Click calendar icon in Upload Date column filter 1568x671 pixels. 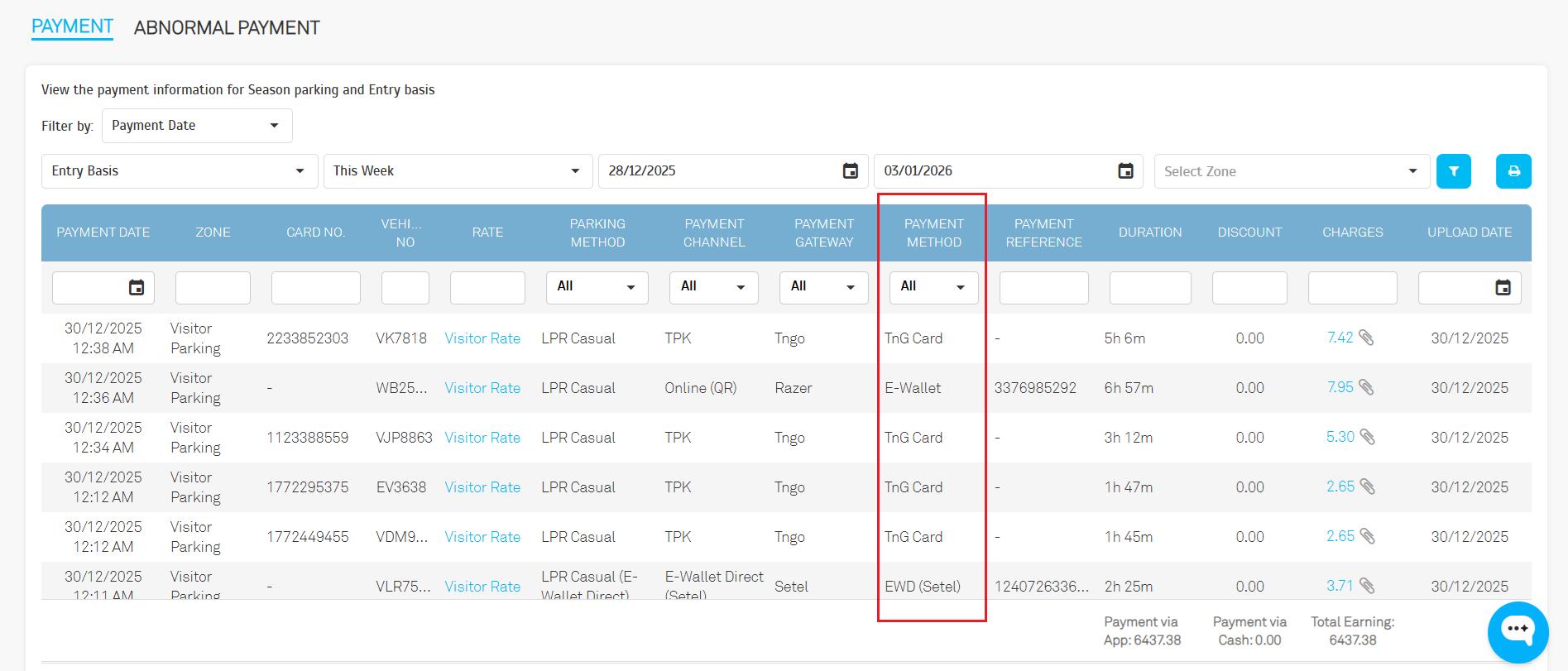[1503, 288]
